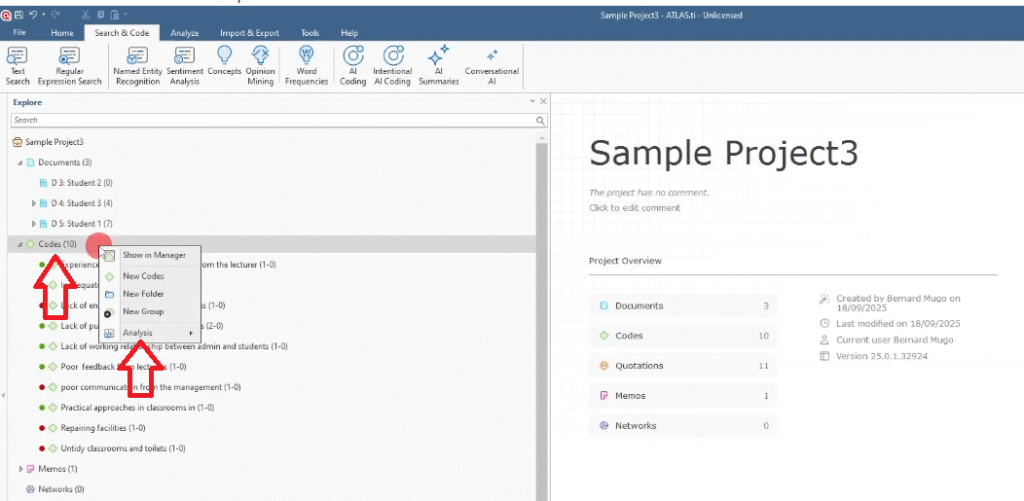The width and height of the screenshot is (1024, 501).
Task: Open Quotations in Project Overview
Action: 639,366
